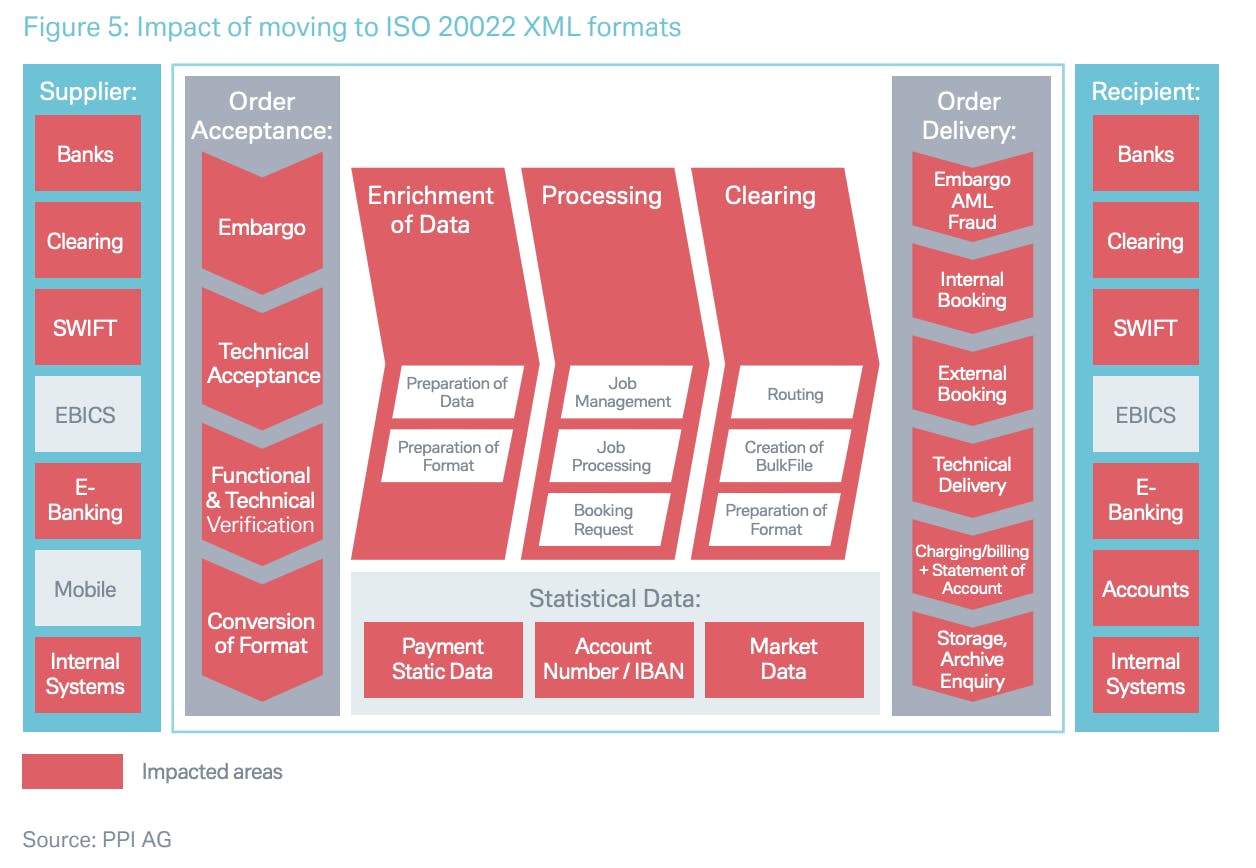Image resolution: width=1256 pixels, height=868 pixels.
Task: Click the Storage, Archive Enquiry step
Action: pos(972,660)
